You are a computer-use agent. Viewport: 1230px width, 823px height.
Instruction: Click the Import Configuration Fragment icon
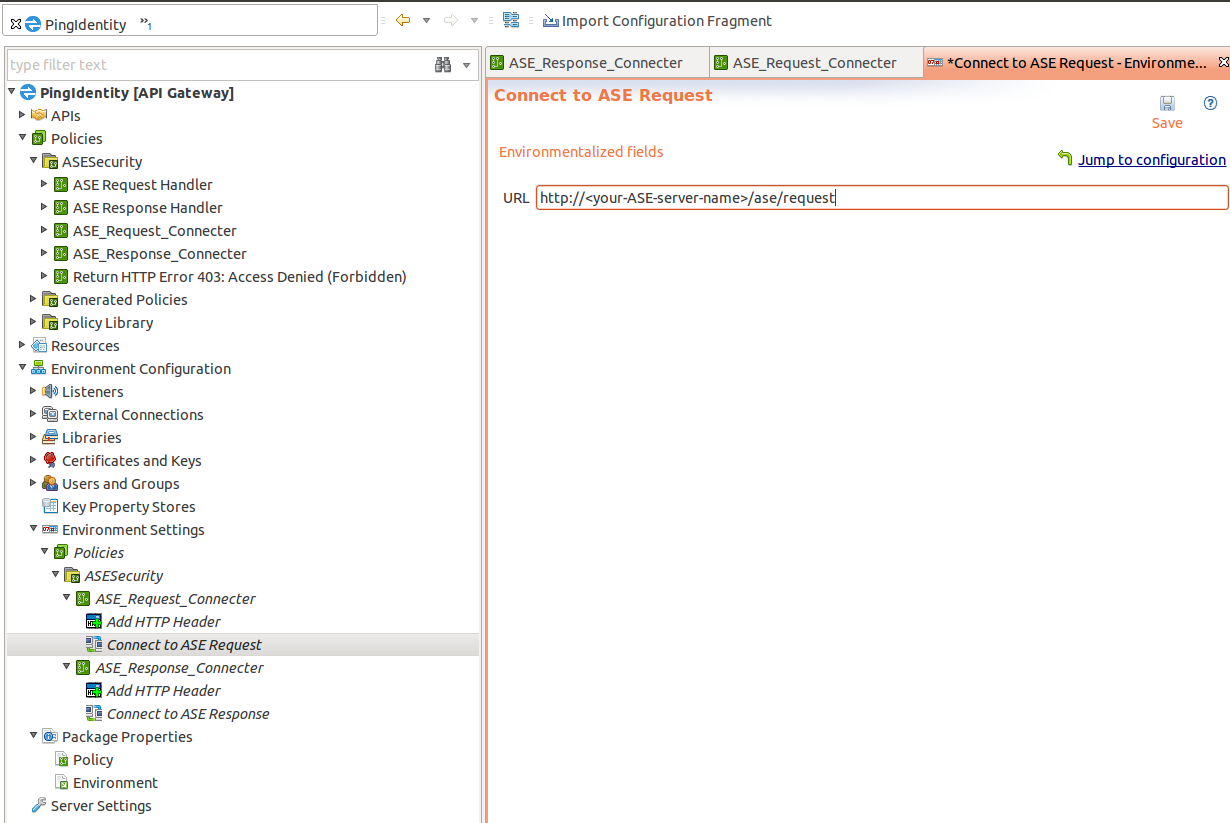pos(550,21)
